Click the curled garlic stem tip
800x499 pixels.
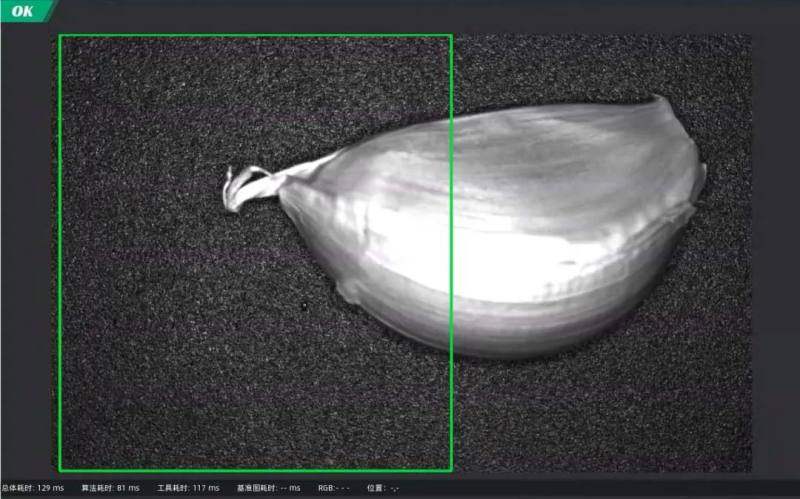tap(232, 193)
